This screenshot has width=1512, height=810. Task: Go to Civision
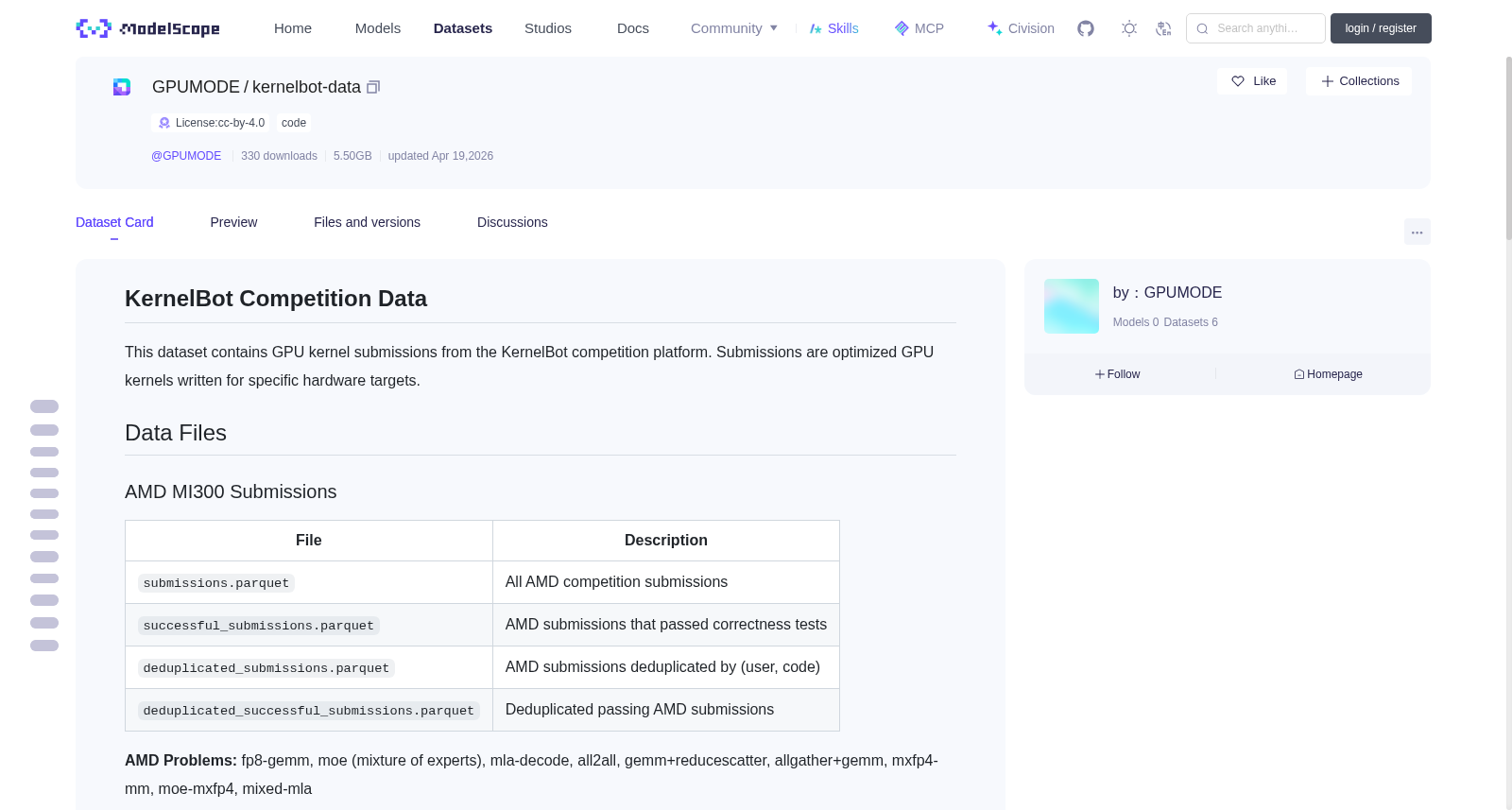coord(1021,28)
